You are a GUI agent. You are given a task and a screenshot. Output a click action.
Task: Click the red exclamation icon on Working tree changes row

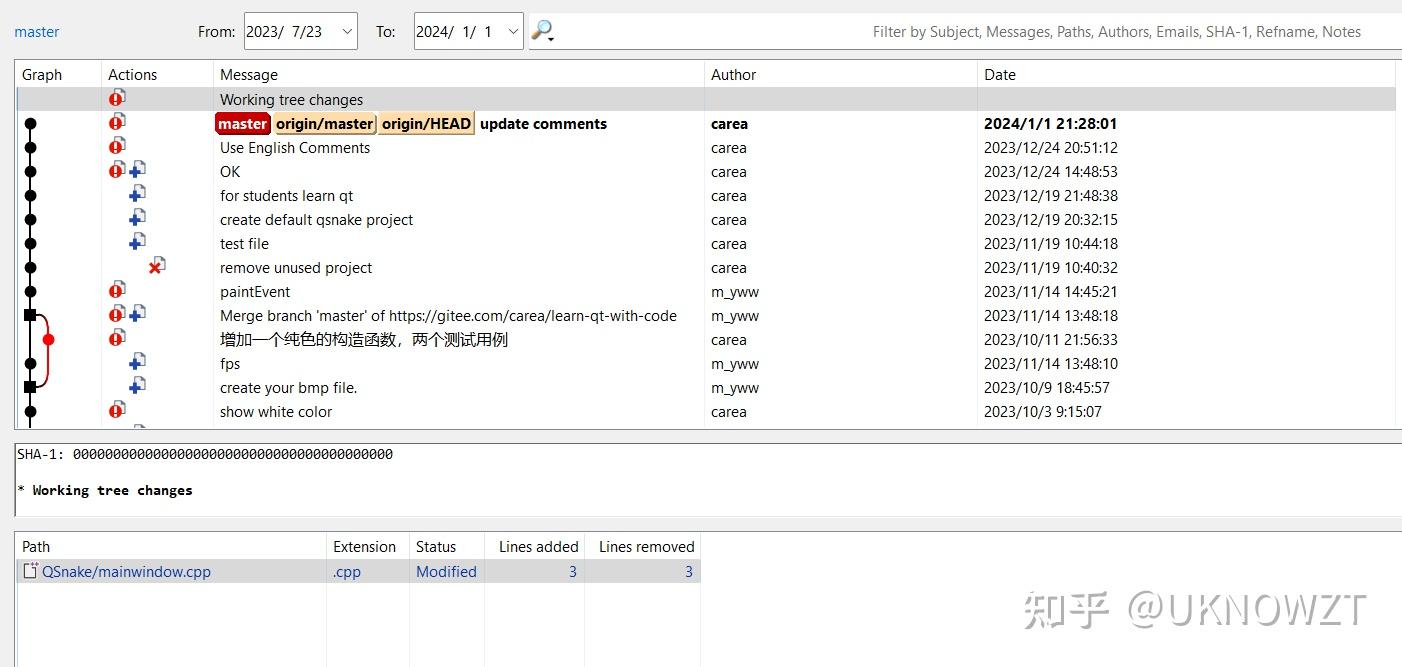[117, 98]
